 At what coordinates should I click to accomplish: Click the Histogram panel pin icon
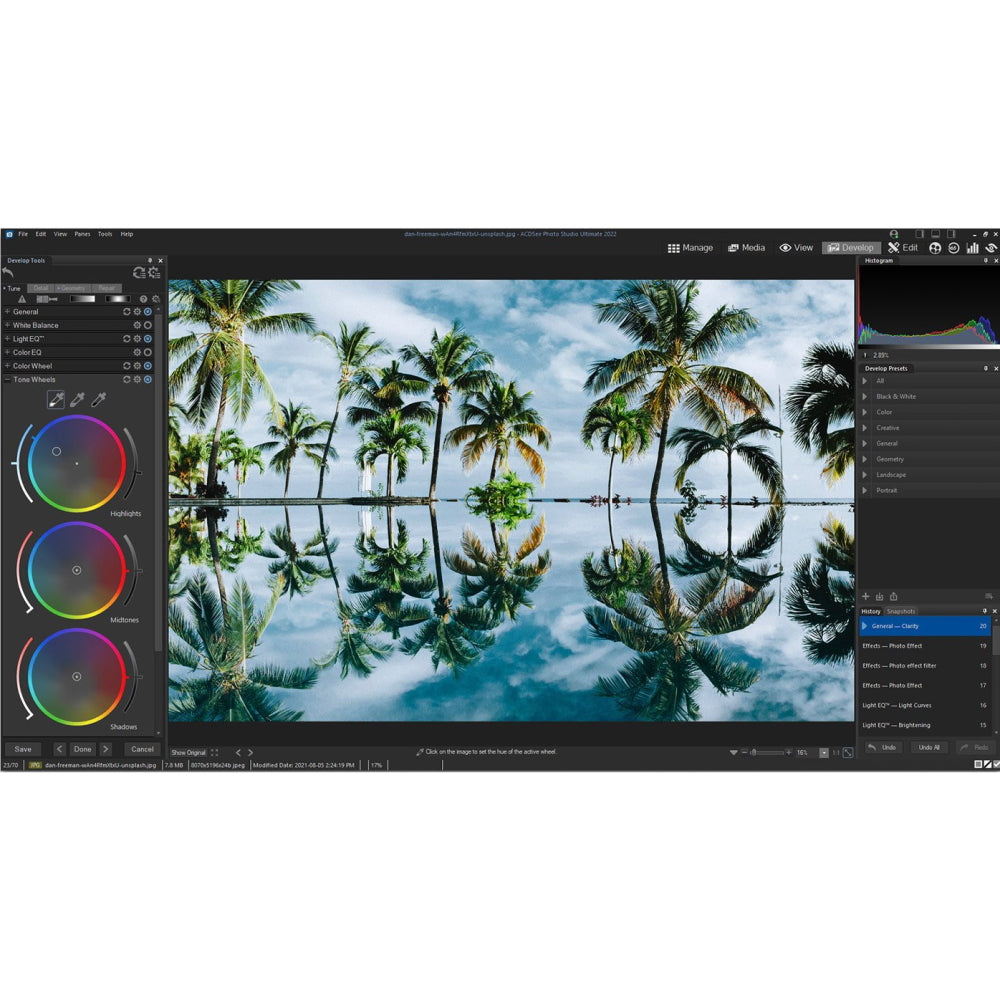(986, 260)
